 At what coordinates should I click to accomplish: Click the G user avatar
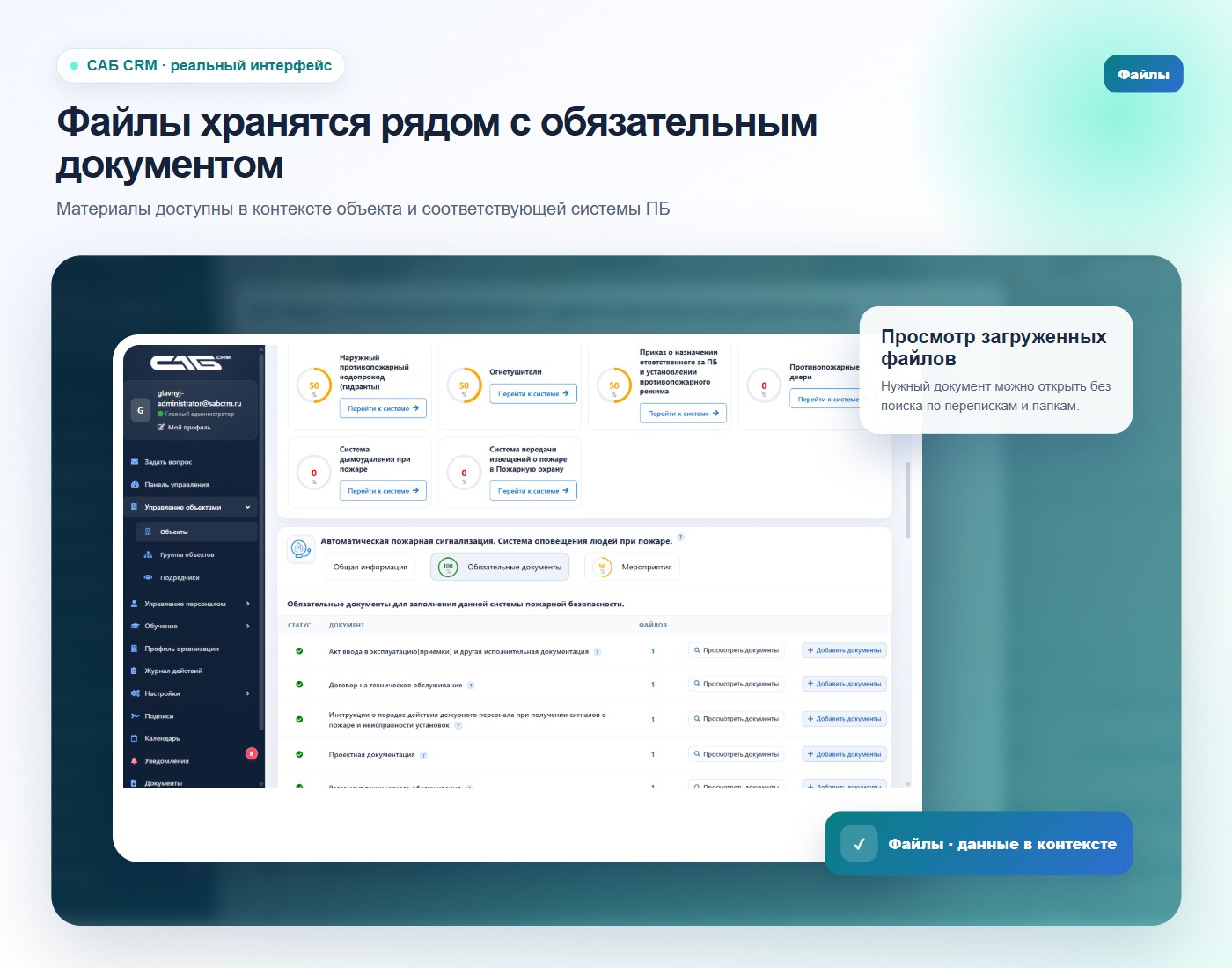(140, 410)
